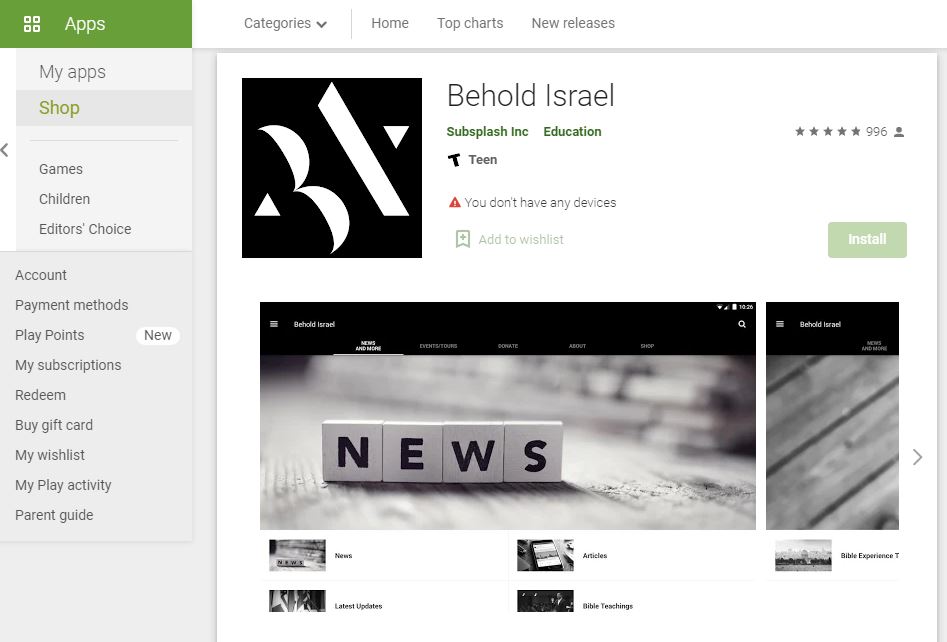The image size is (947, 642).
Task: Open Buy gift card
Action: pyautogui.click(x=54, y=425)
